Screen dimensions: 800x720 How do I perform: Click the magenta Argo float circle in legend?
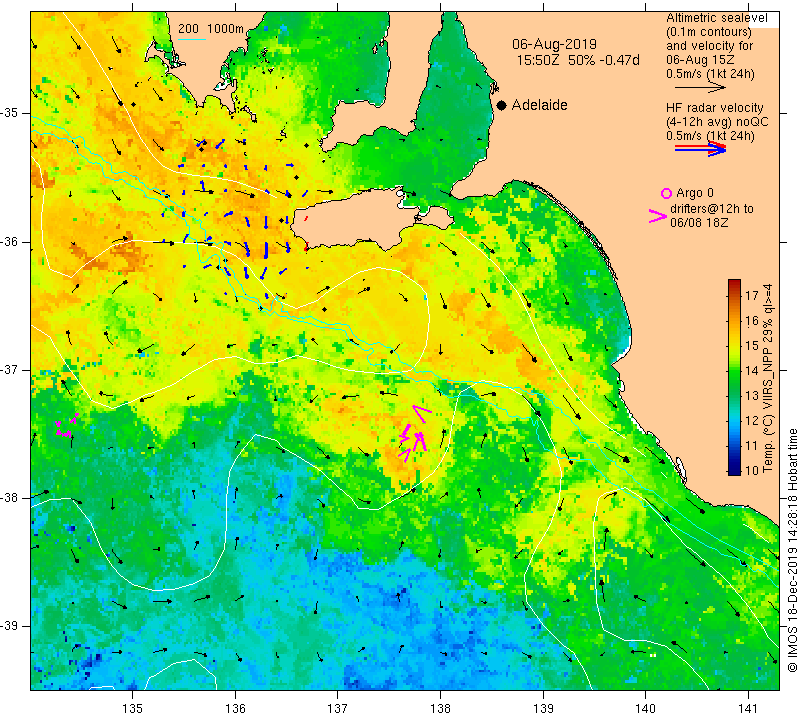tap(666, 193)
